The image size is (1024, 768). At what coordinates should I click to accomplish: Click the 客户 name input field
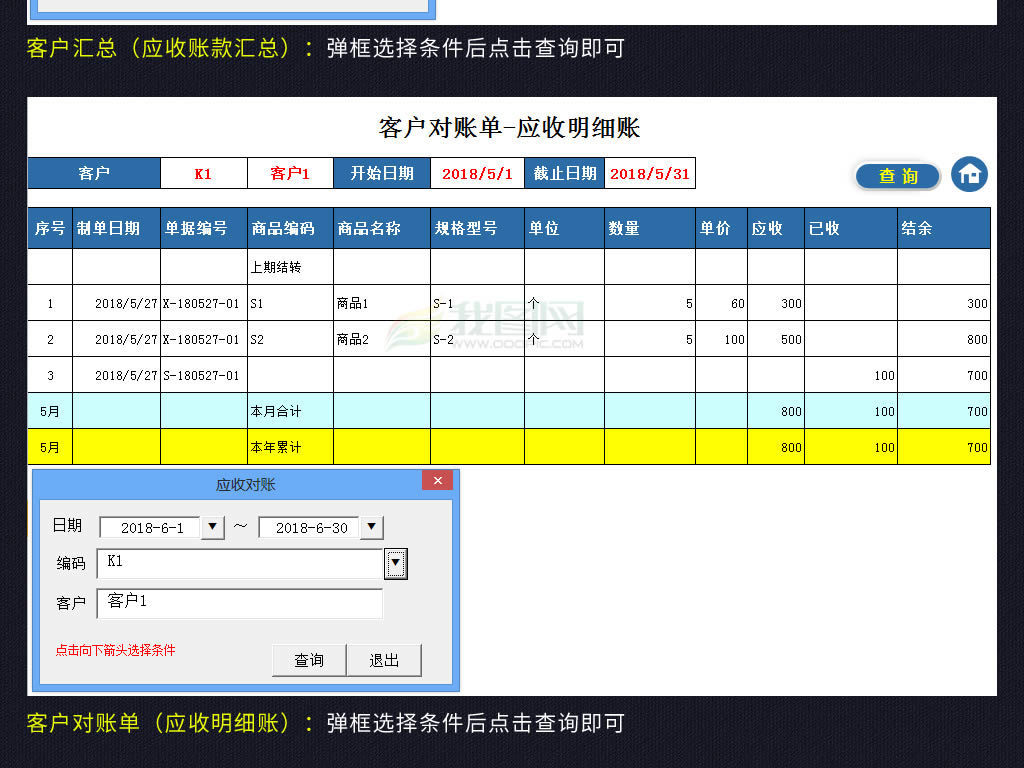[x=240, y=602]
